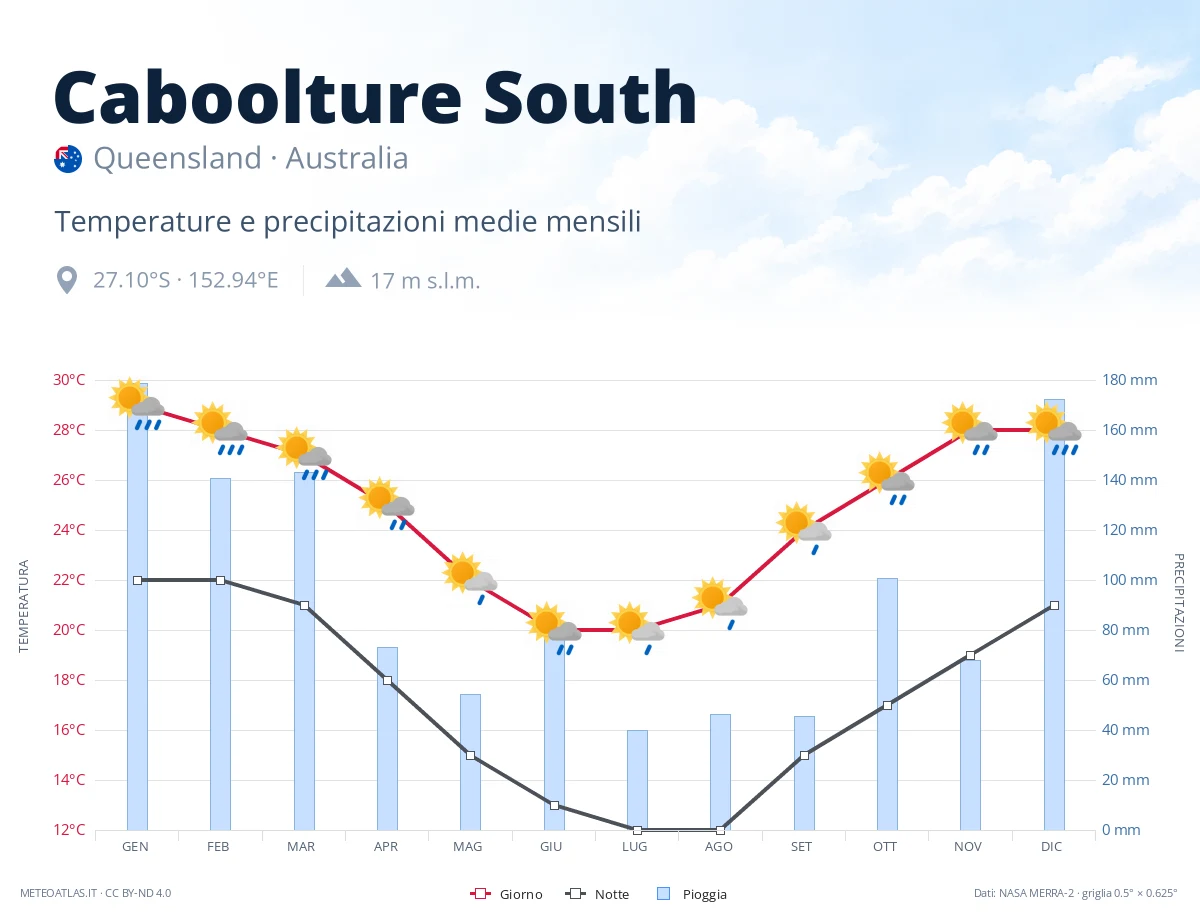Click the August (AGO) weather icon

[x=721, y=604]
